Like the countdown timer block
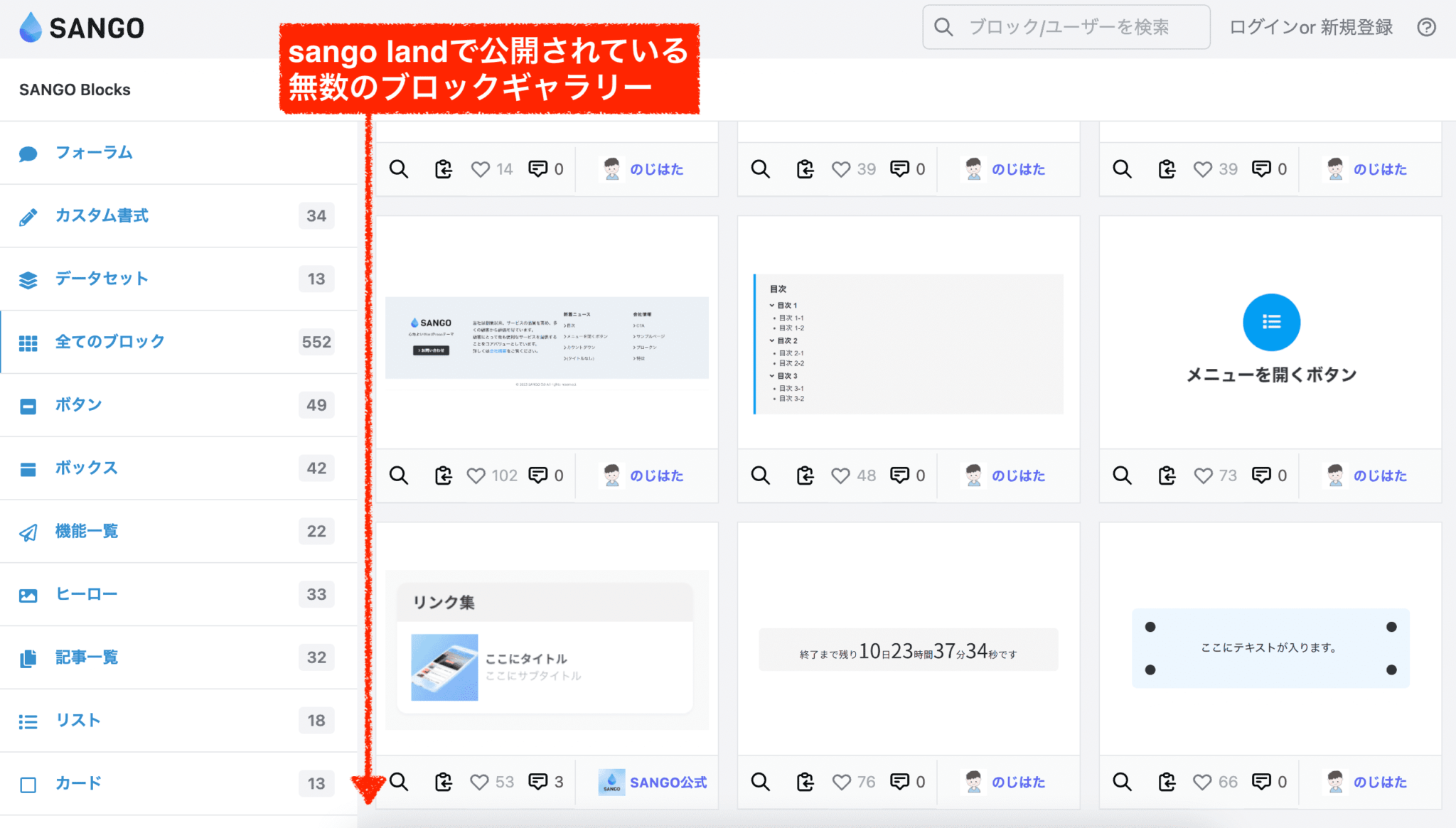 tap(840, 782)
